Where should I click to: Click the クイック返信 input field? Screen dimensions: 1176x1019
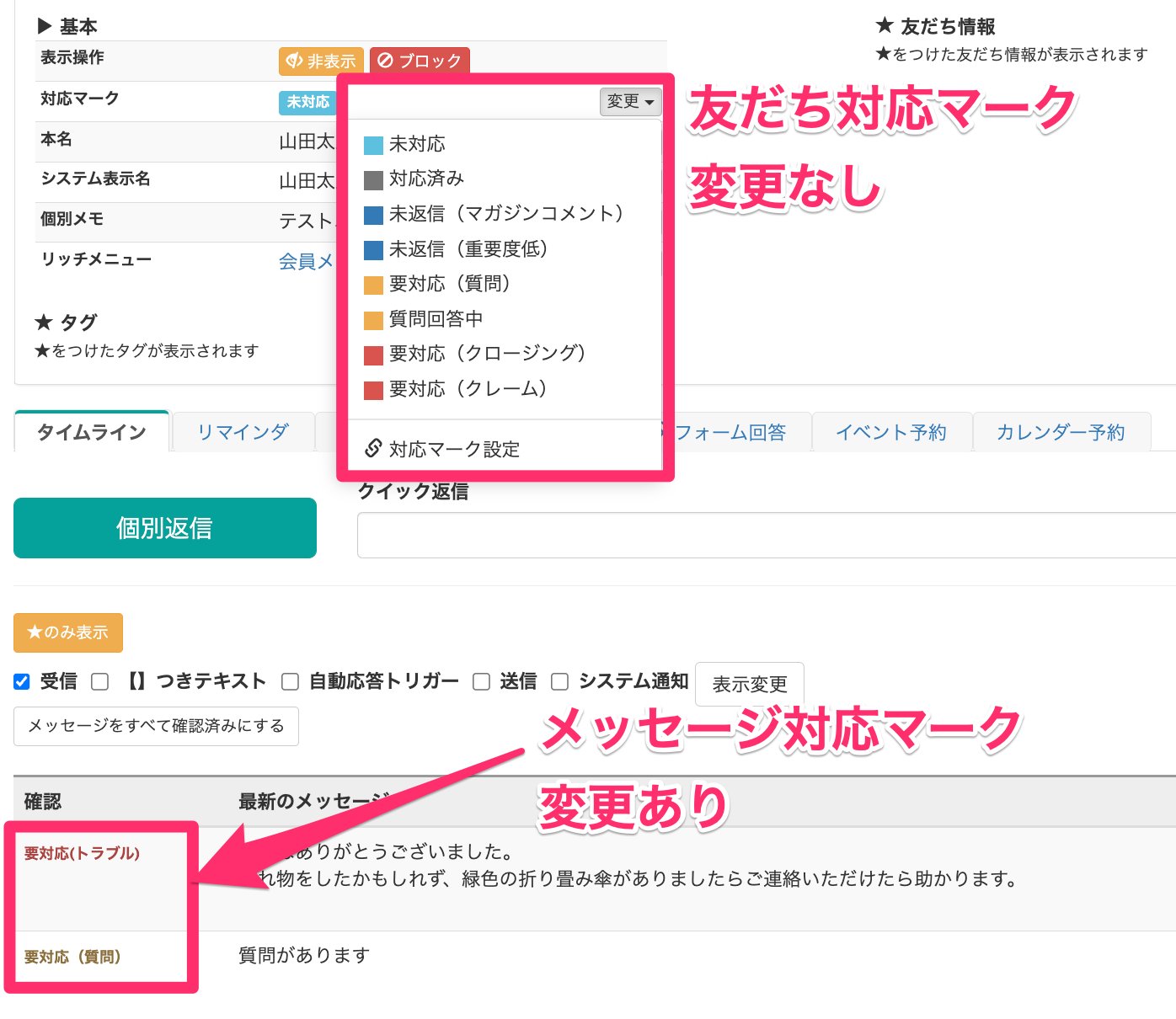coord(758,535)
